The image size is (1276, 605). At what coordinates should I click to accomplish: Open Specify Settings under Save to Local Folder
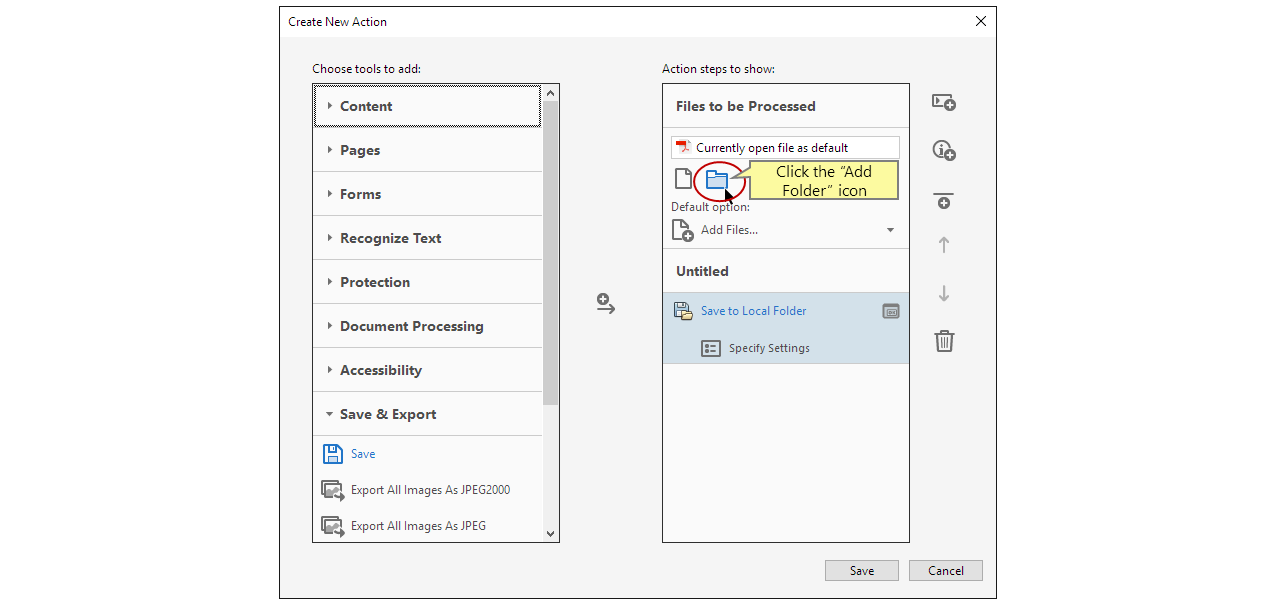[768, 348]
